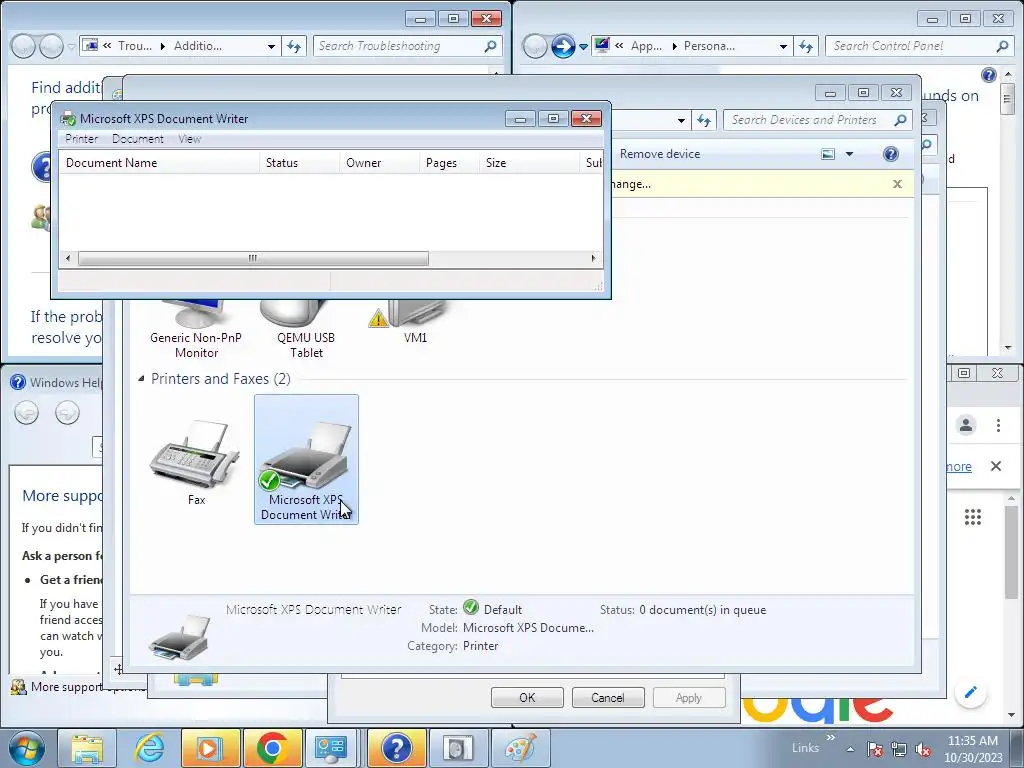Sort print queue by Document Name column
The image size is (1024, 768).
[x=159, y=163]
